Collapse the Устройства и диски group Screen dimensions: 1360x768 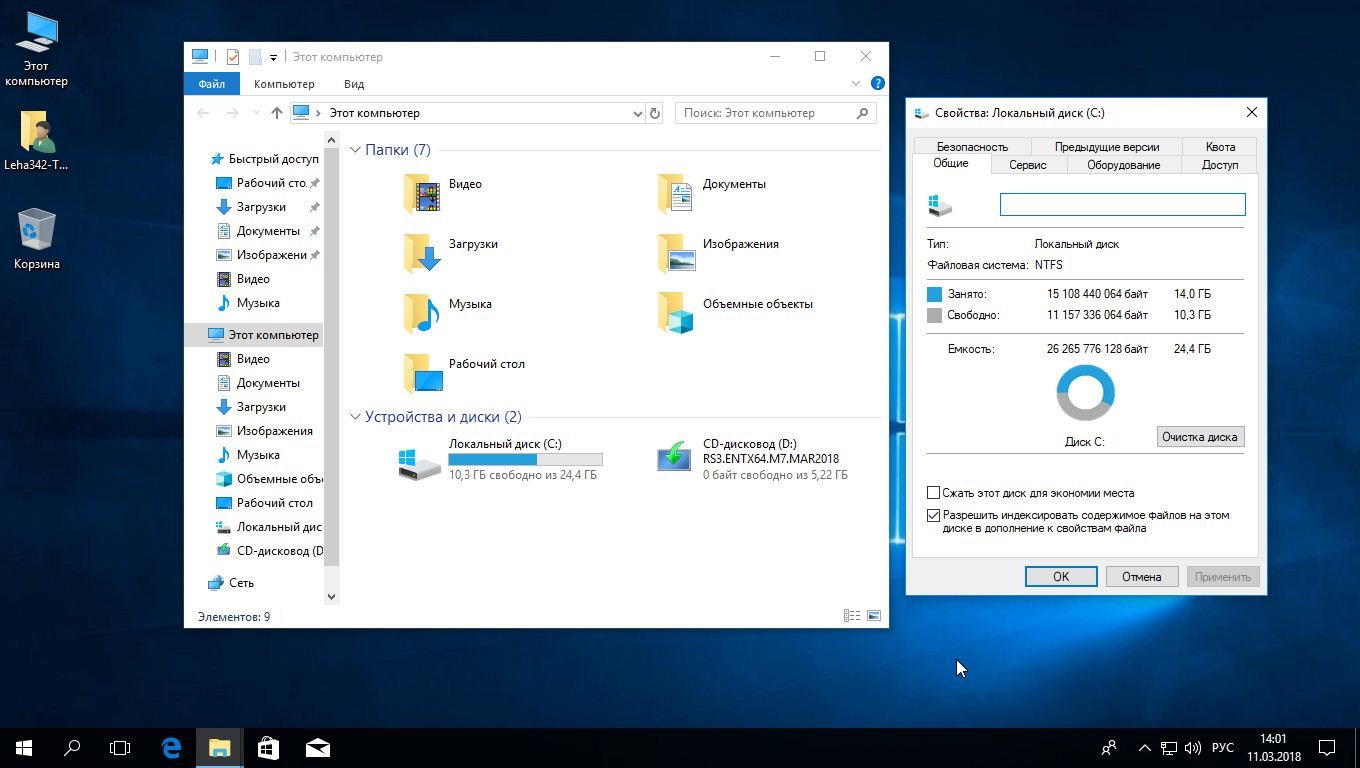coord(355,417)
